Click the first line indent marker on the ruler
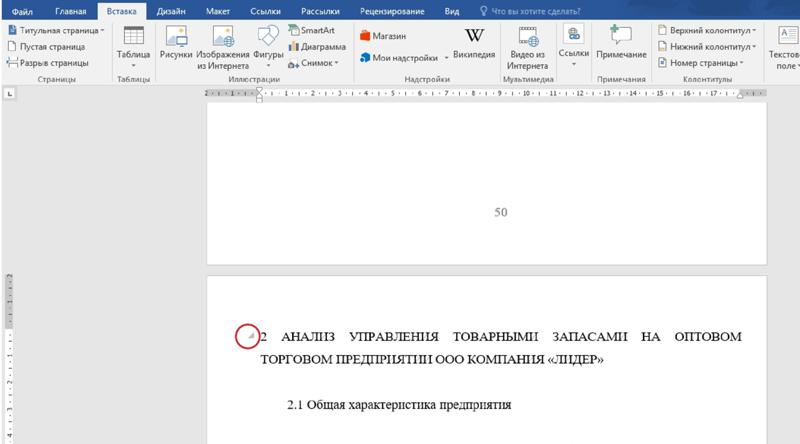Image resolution: width=800 pixels, height=444 pixels. pyautogui.click(x=259, y=90)
